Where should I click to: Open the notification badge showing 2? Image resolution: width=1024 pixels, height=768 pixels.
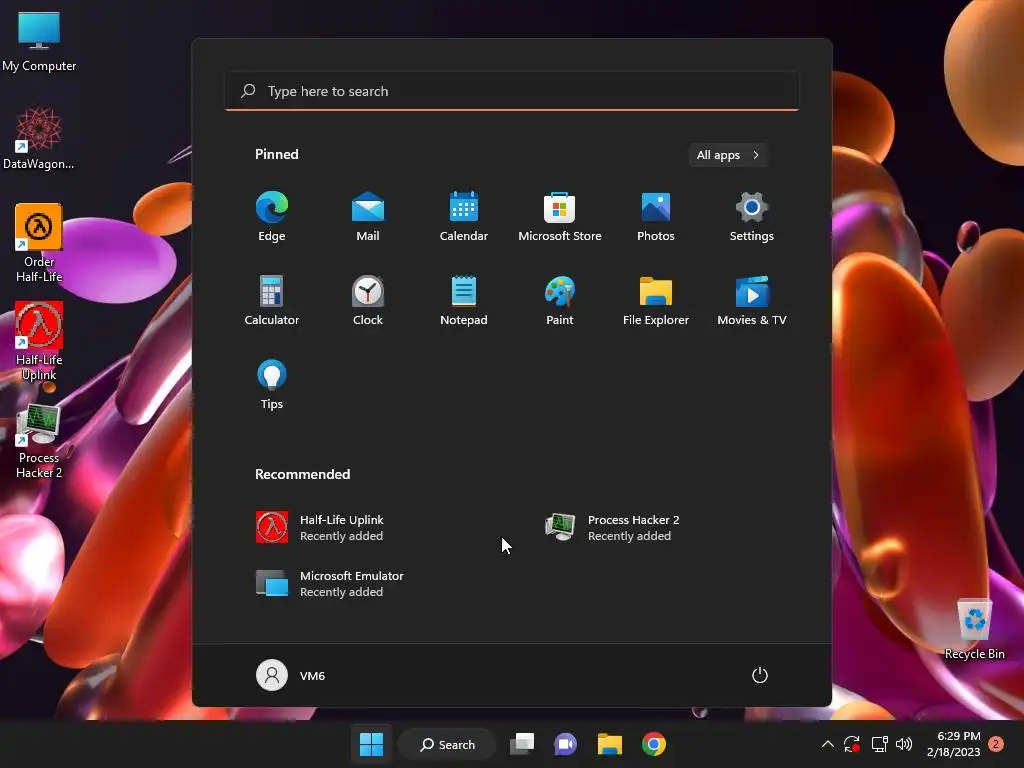coord(996,744)
